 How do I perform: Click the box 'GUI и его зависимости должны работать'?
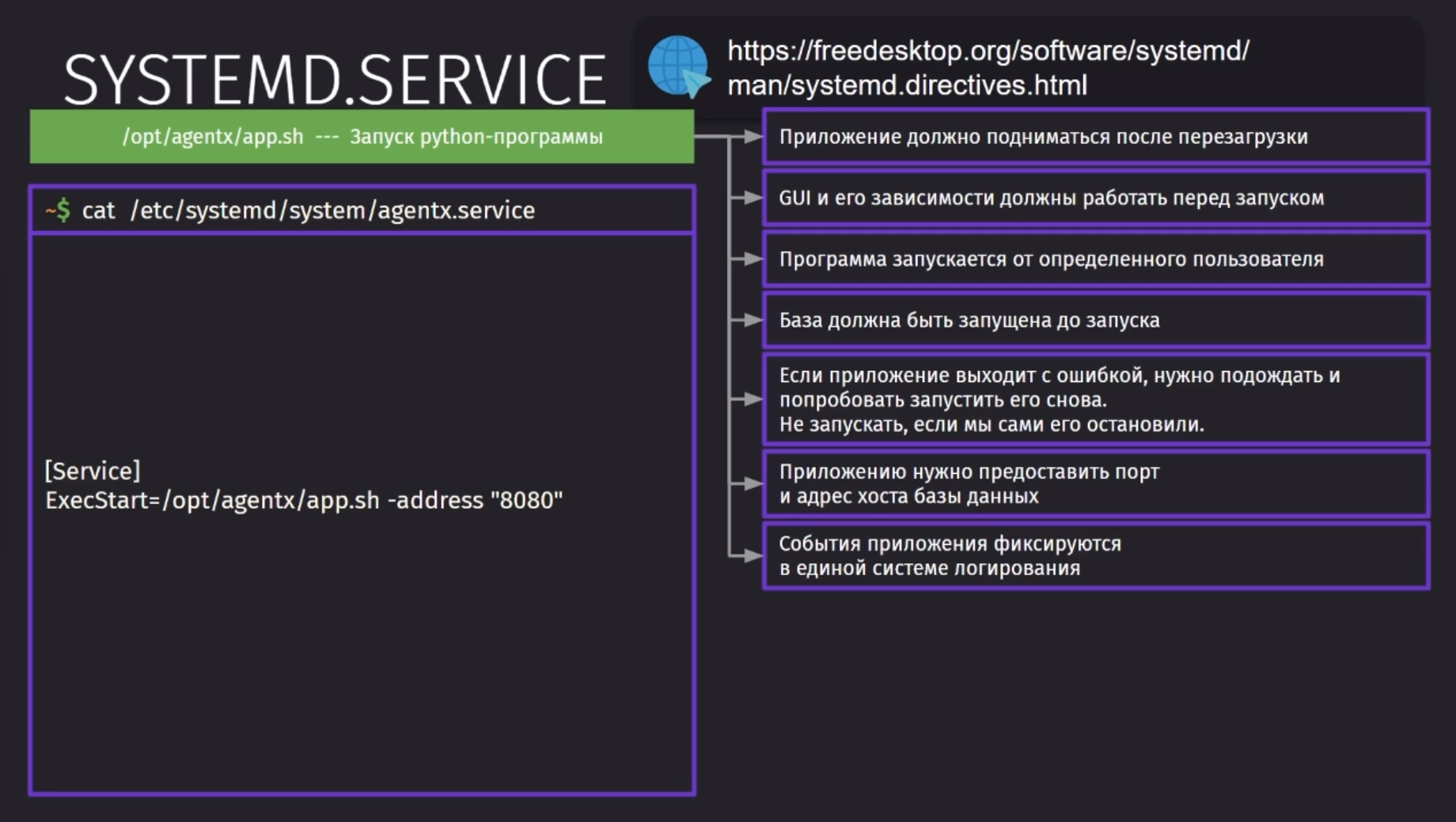[1096, 198]
